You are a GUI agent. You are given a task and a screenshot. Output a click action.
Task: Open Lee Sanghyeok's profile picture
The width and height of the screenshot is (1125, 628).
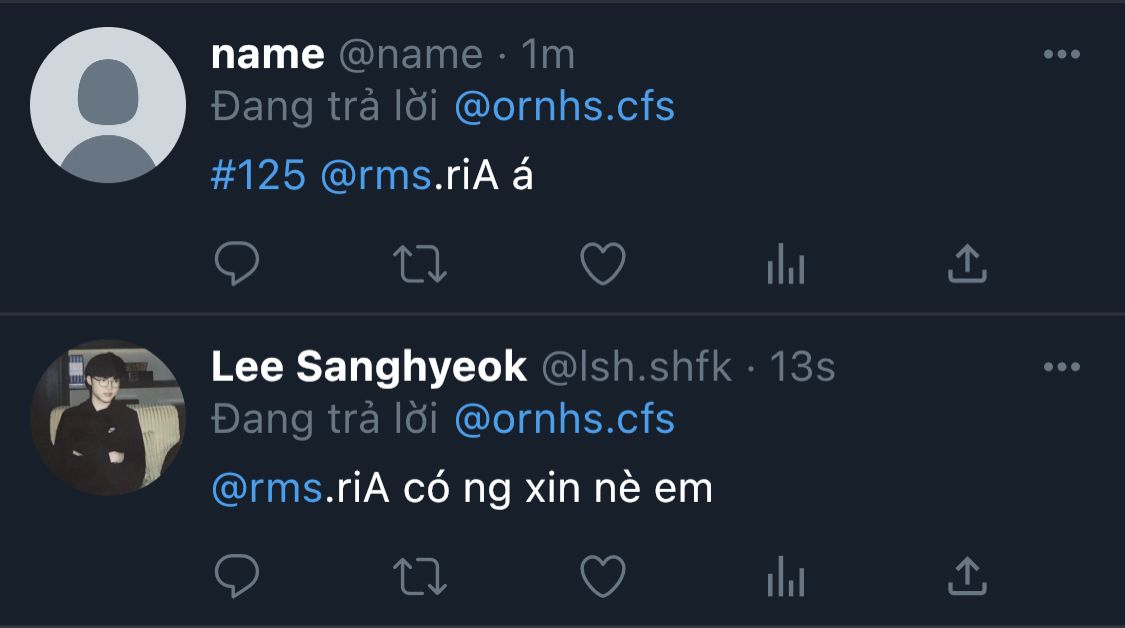108,418
